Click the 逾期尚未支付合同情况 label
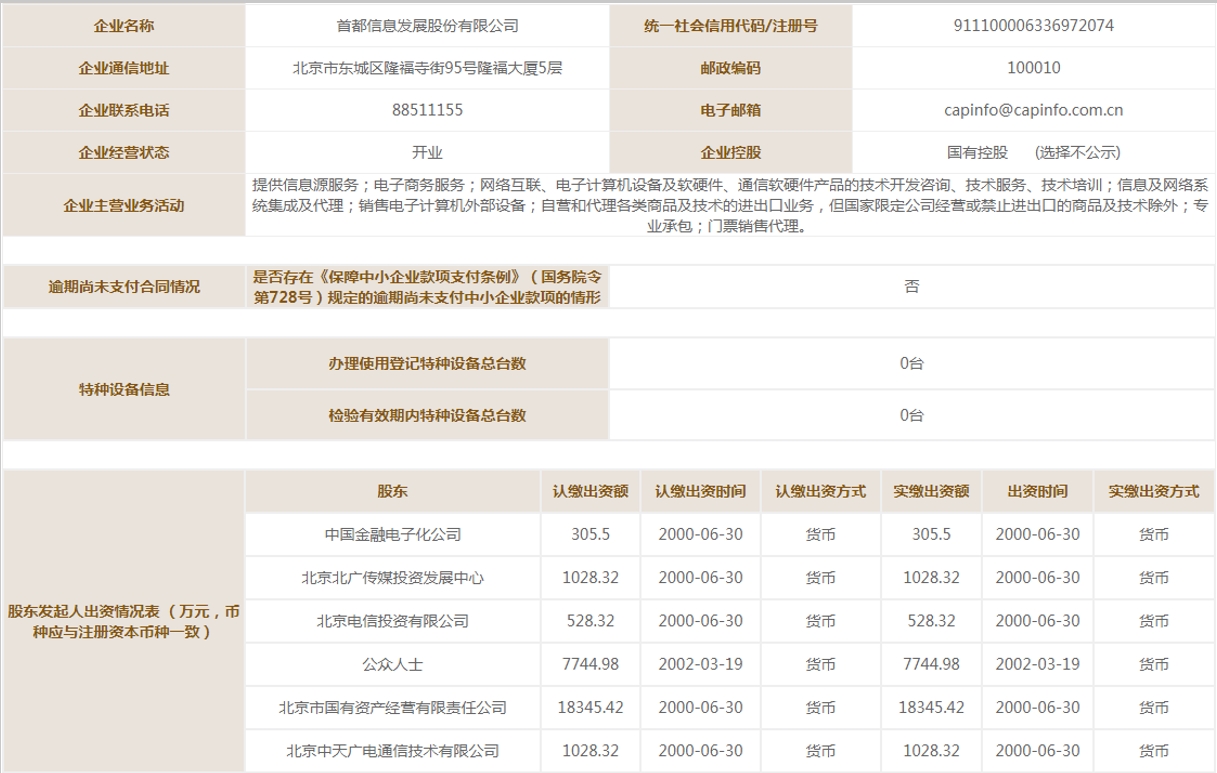 [x=124, y=287]
